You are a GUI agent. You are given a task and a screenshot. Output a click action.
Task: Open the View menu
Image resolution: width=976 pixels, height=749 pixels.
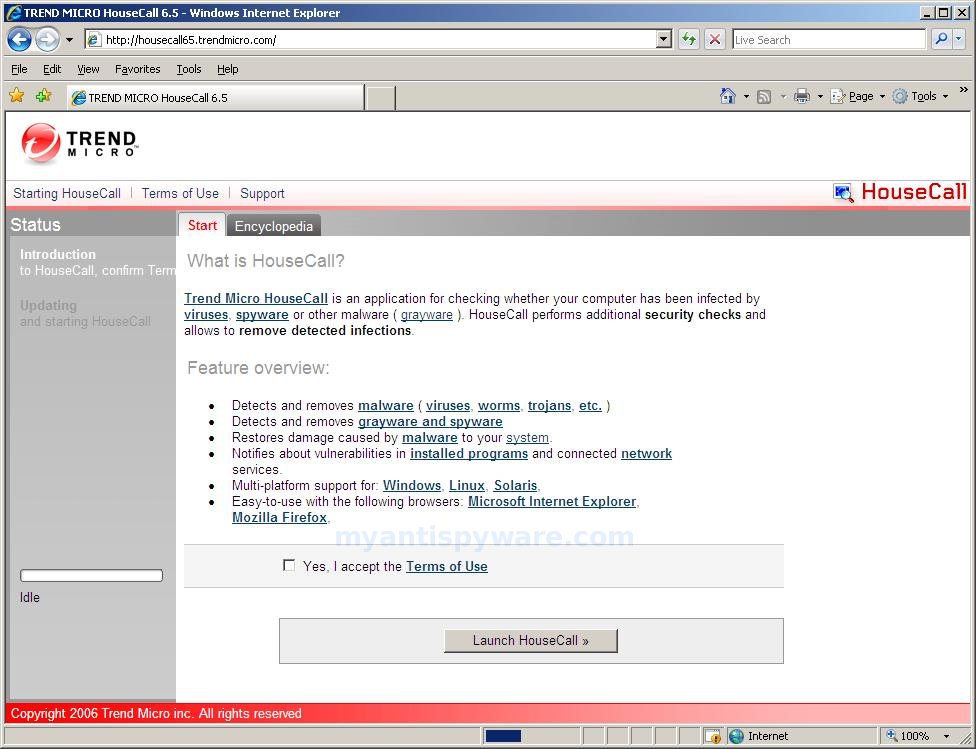point(88,69)
